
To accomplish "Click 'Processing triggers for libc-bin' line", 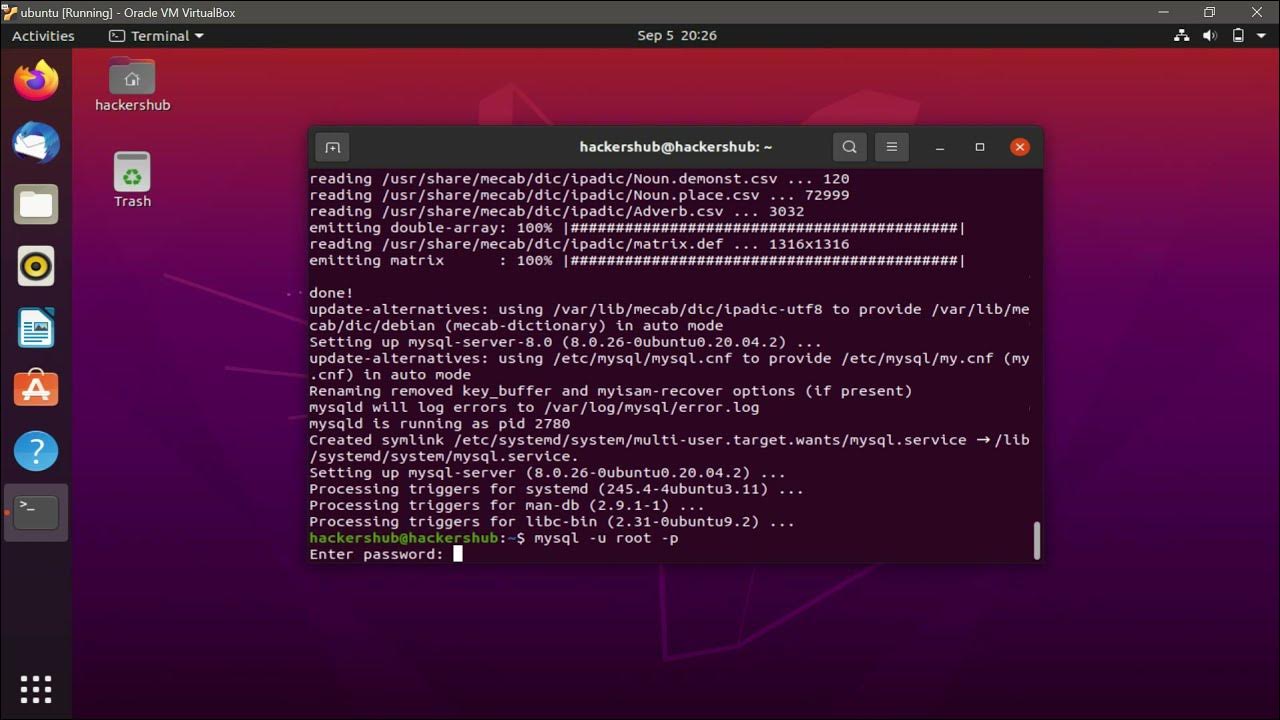I will (552, 522).
